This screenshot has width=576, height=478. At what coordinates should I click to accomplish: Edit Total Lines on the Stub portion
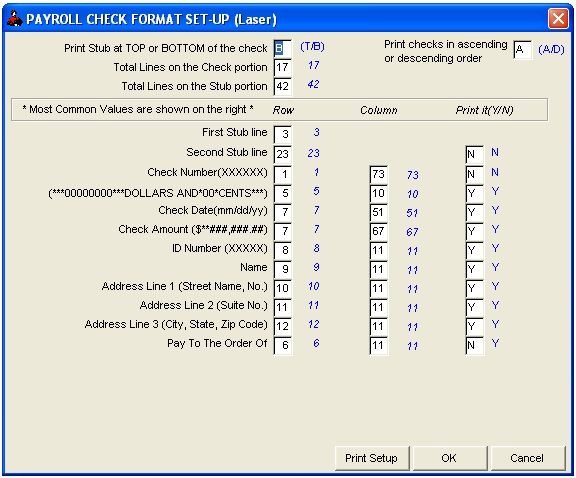282,87
